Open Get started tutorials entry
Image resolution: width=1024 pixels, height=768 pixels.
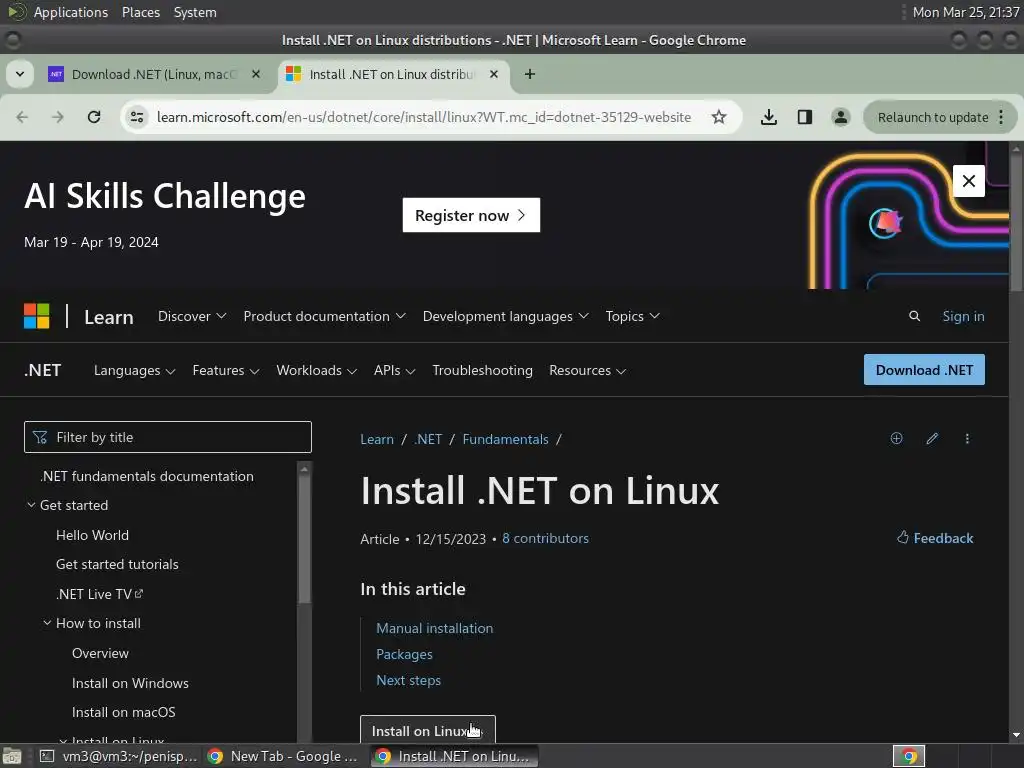pyautogui.click(x=117, y=564)
